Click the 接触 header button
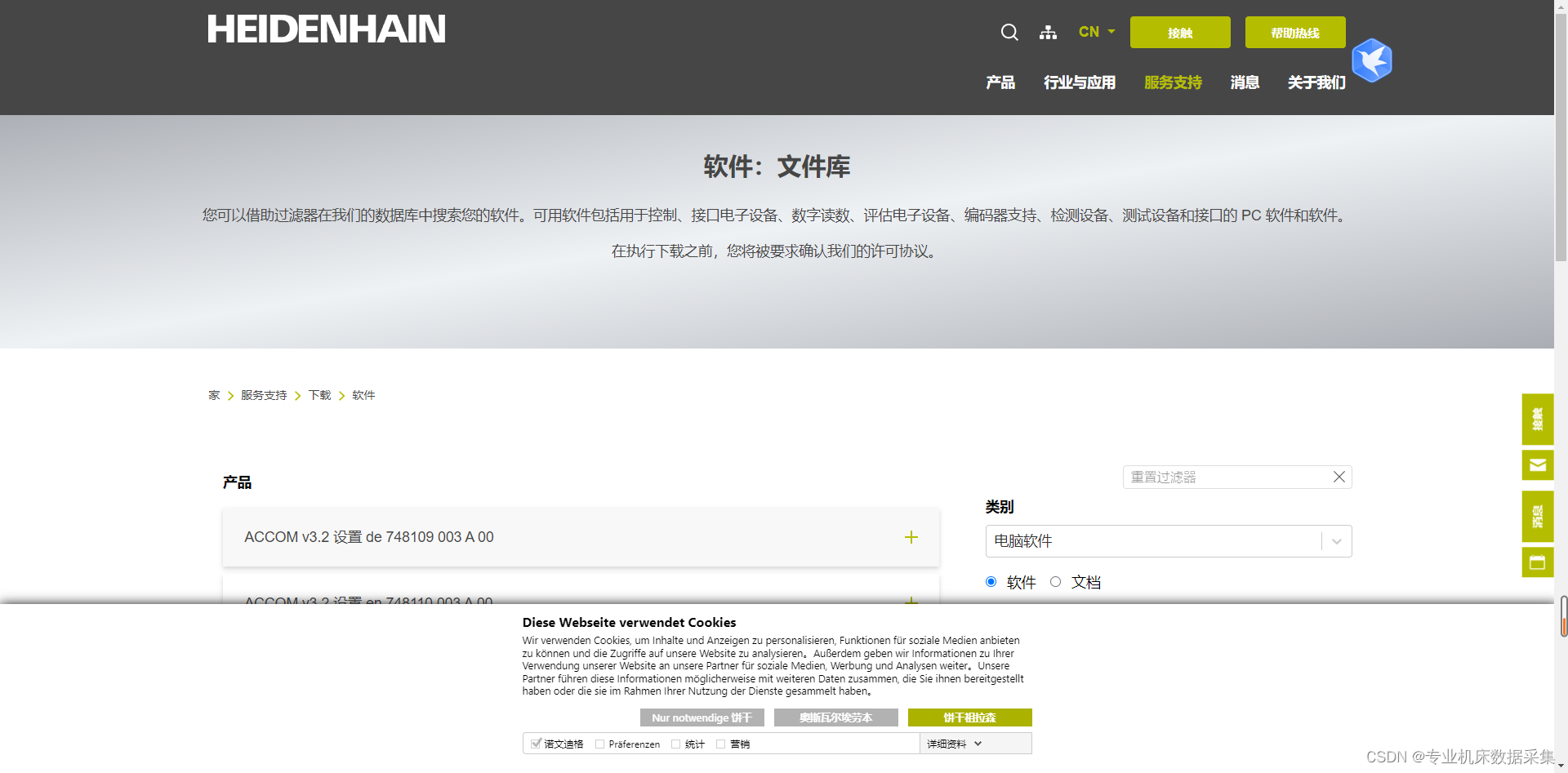 pyautogui.click(x=1180, y=33)
